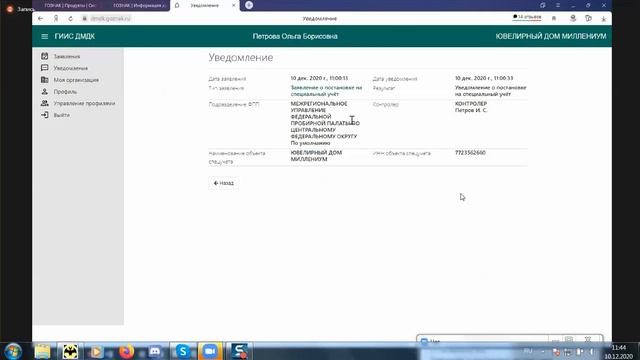Image resolution: width=640 pixels, height=360 pixels.
Task: Click ЮВЕЛИРНЫЙ ДОМ МИЛЛЕНИУМ in the header
Action: pyautogui.click(x=551, y=36)
